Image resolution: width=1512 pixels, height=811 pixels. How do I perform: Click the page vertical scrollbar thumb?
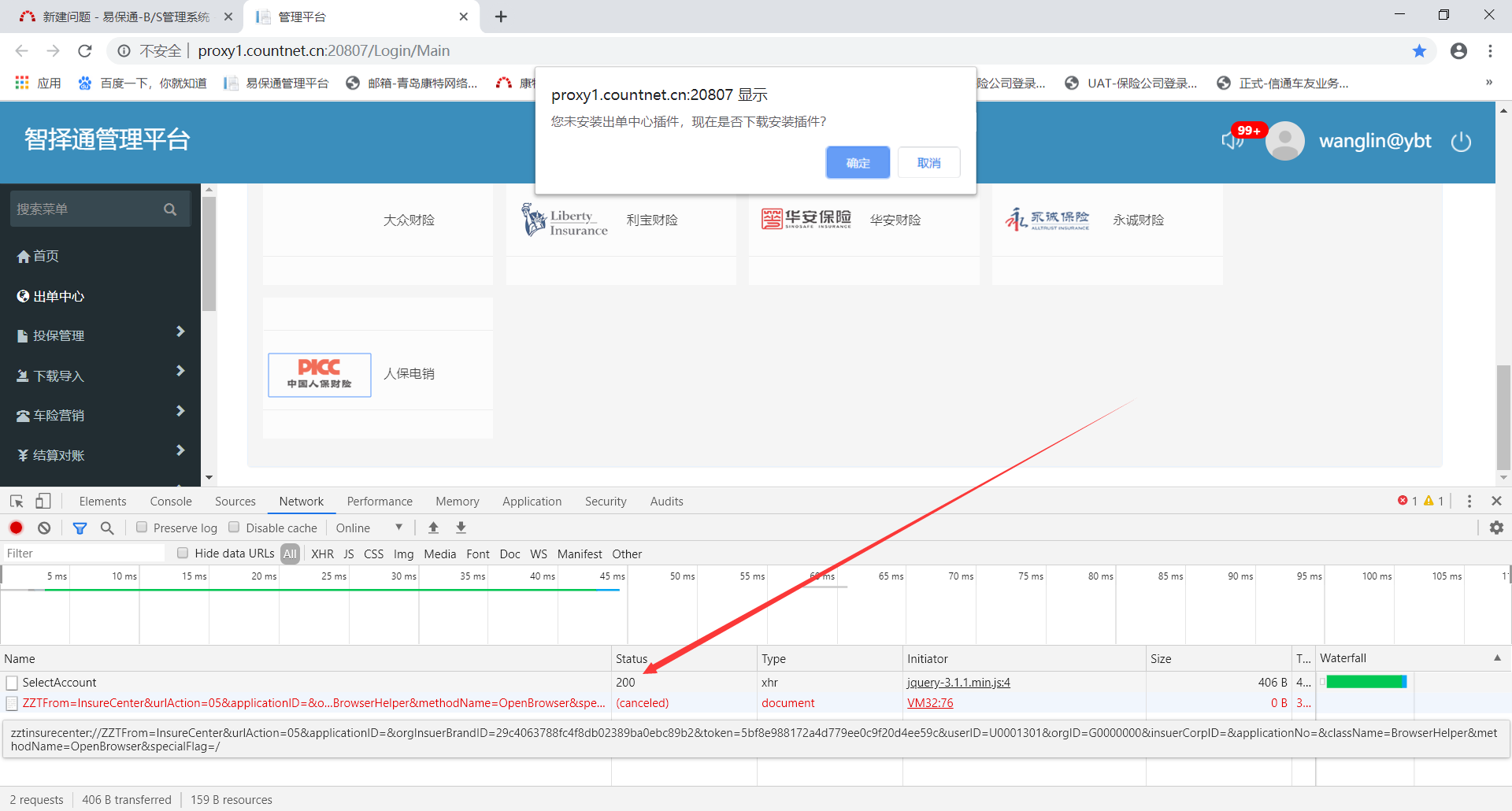pos(1503,417)
